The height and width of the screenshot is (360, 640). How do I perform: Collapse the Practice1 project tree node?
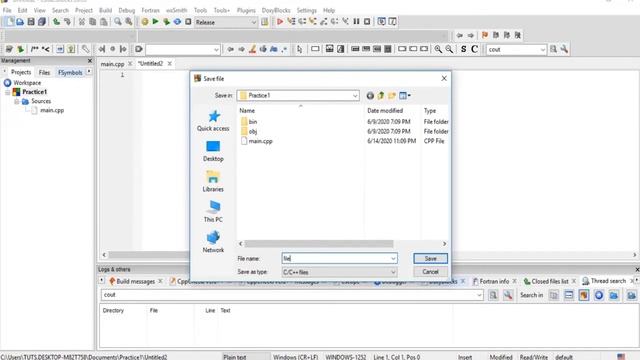coord(8,92)
